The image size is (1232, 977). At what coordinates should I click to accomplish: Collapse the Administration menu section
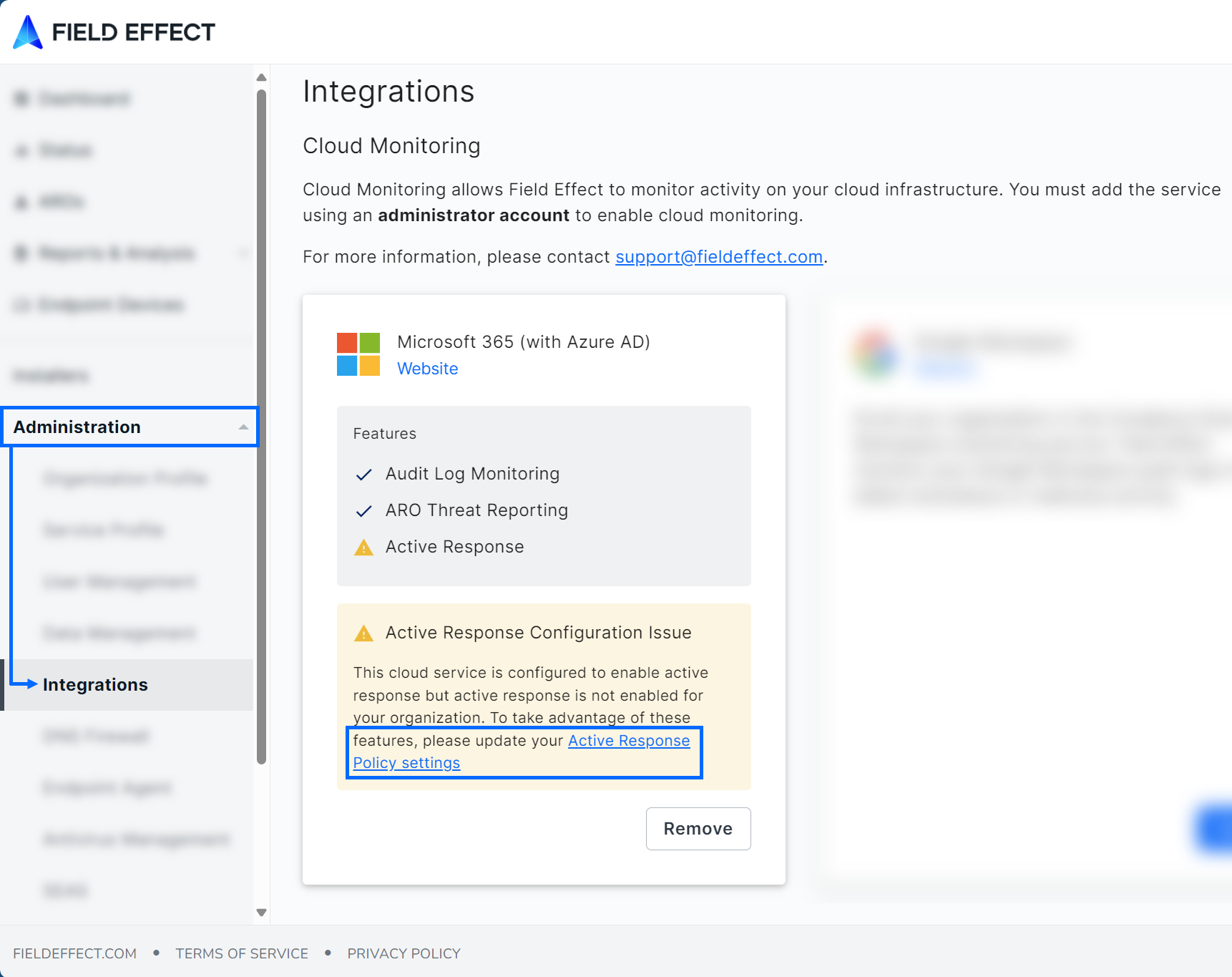(129, 427)
